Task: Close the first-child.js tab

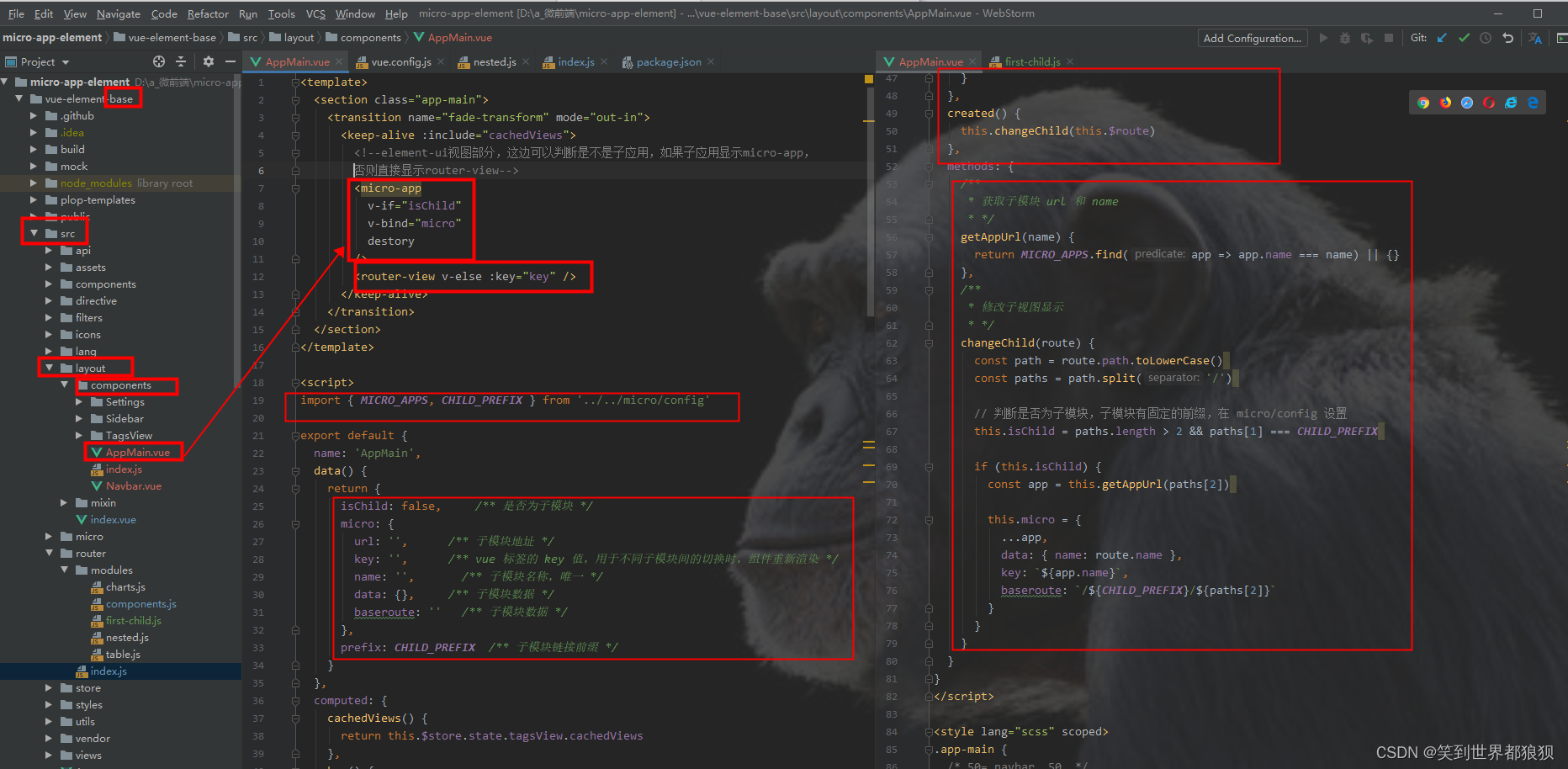Action: click(1070, 61)
